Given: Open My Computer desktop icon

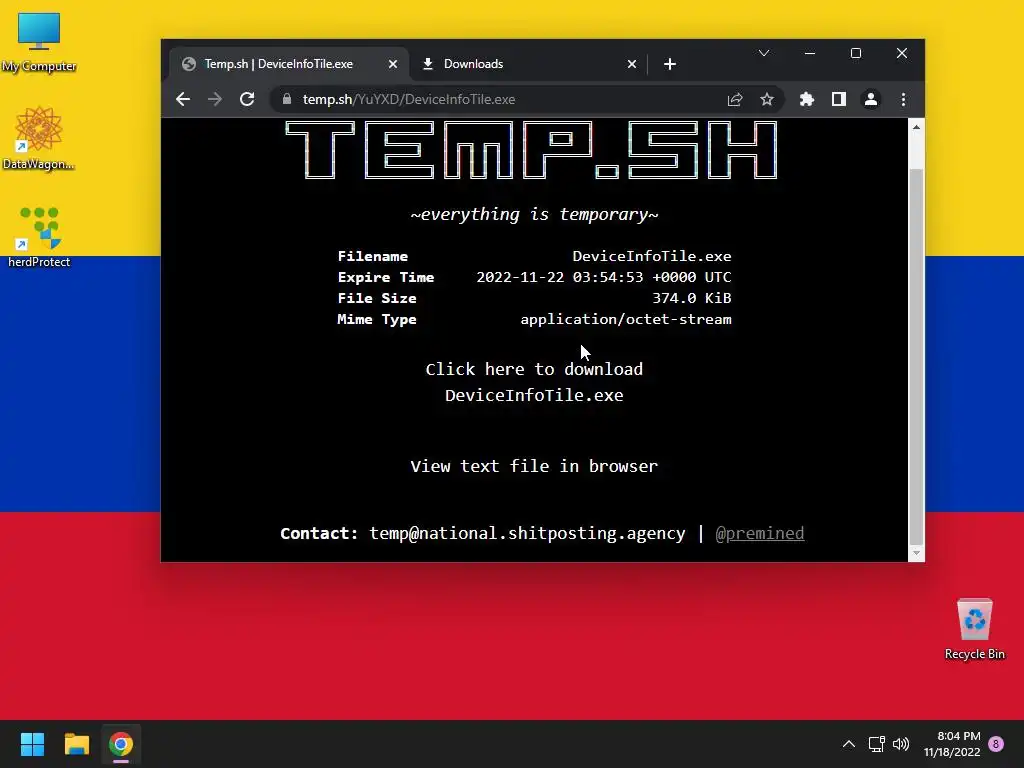Looking at the screenshot, I should coord(39,42).
